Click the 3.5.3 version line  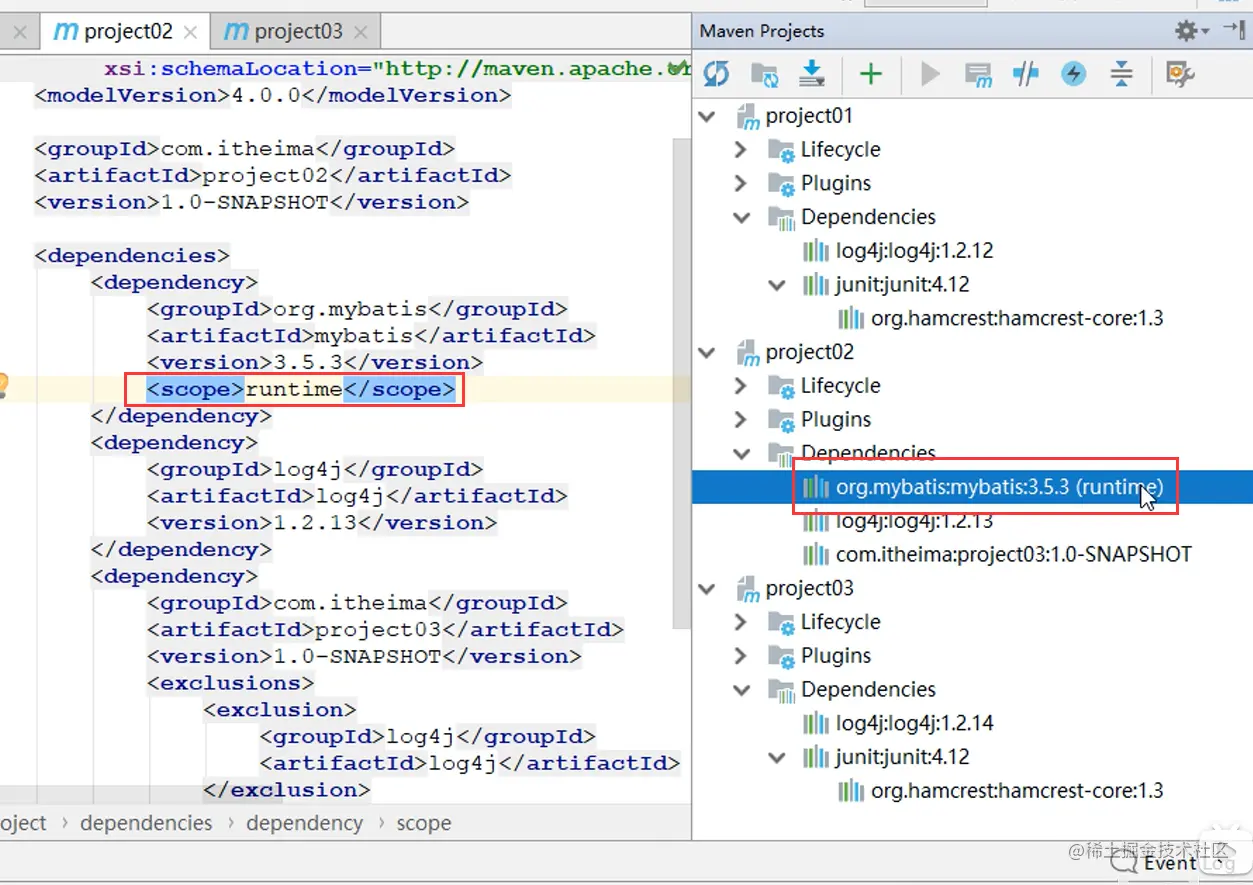coord(315,362)
